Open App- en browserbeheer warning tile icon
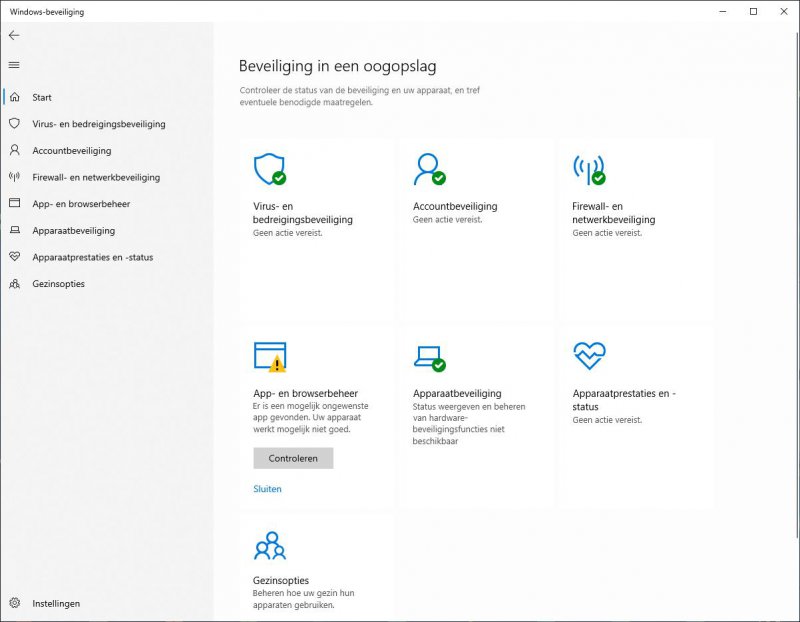The width and height of the screenshot is (800, 622). 269,356
